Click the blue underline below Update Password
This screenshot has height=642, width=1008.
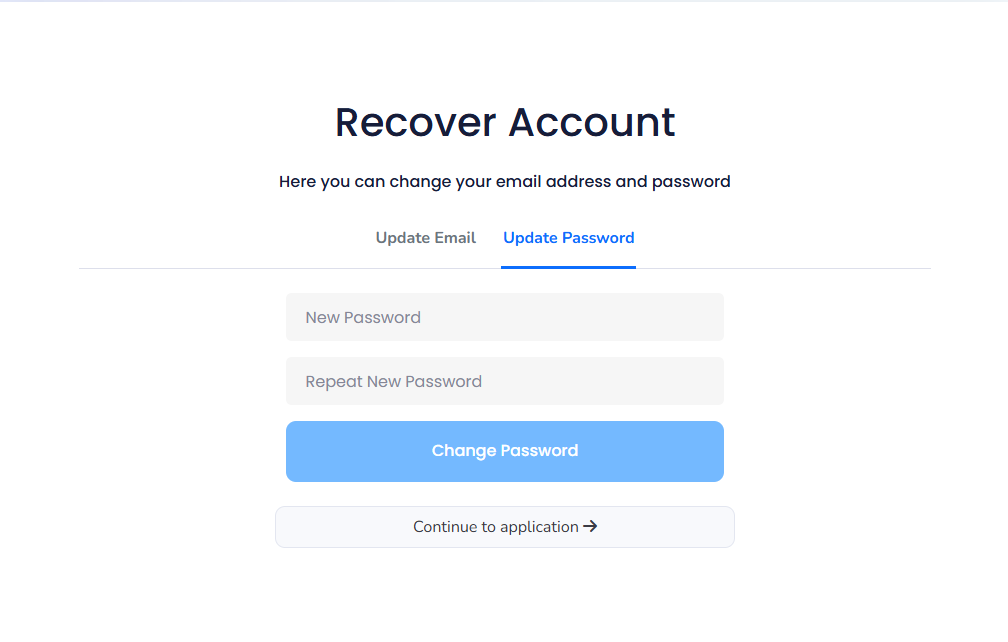568,267
